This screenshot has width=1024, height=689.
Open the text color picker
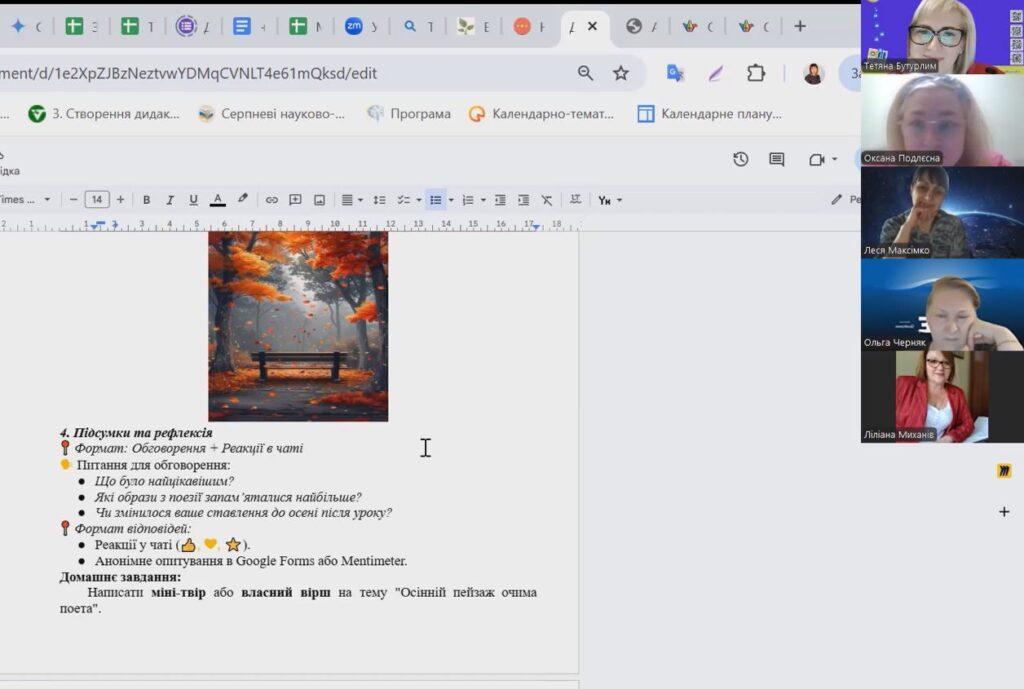217,200
